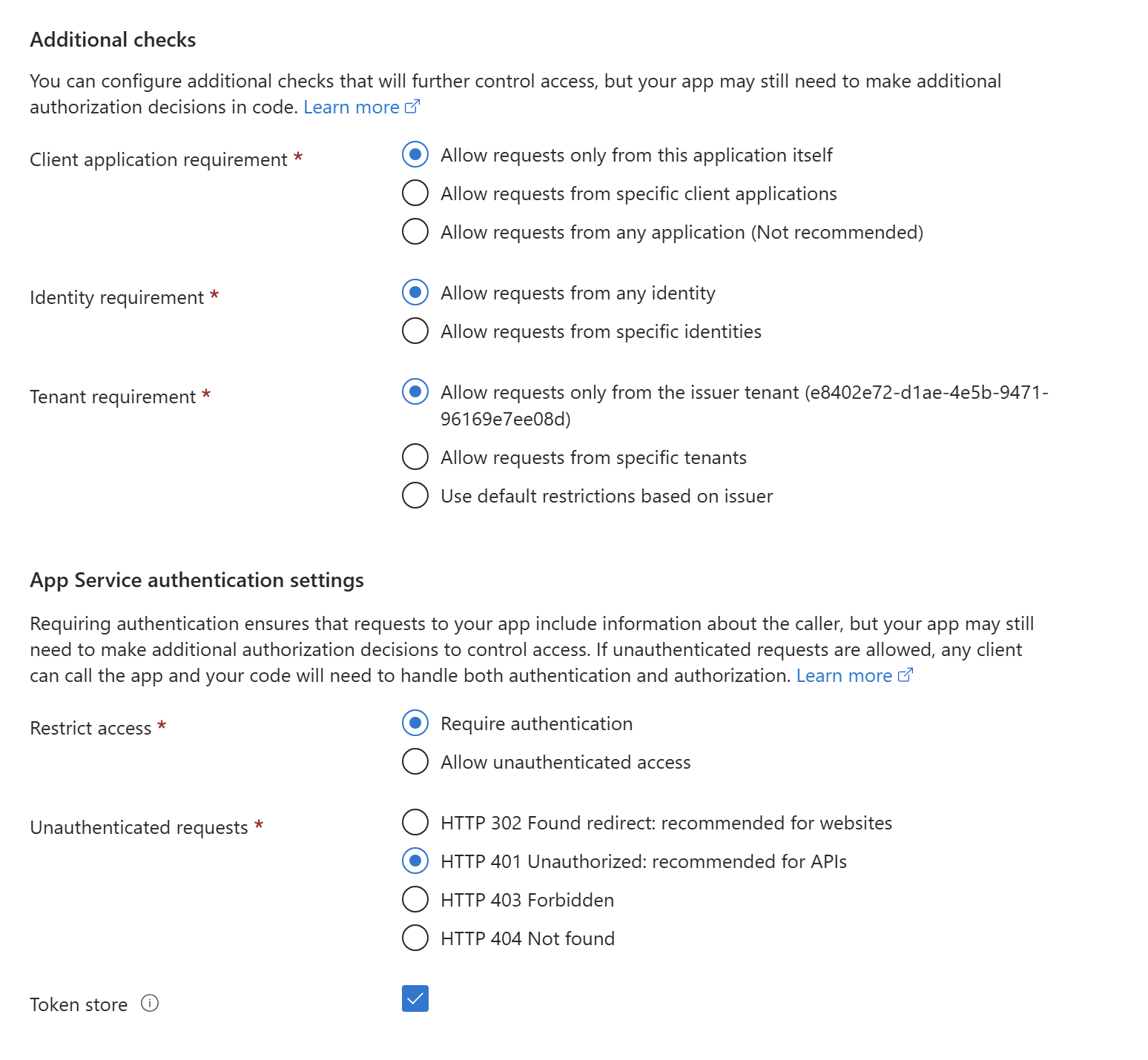Choose HTTP 404 Not found response
Viewport: 1148px width, 1060px height.
415,938
